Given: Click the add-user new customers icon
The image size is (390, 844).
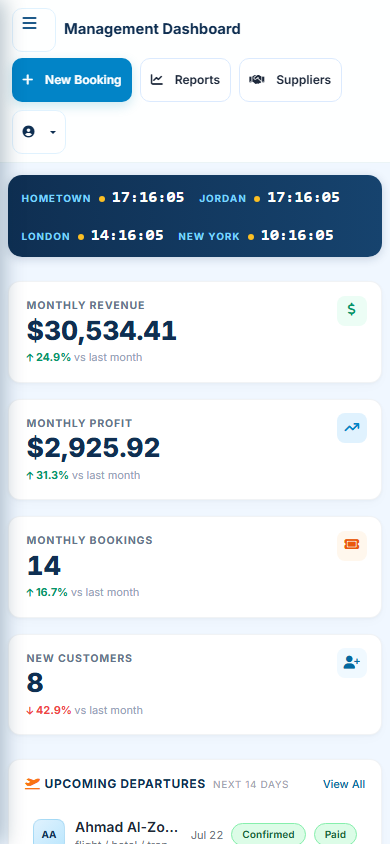Looking at the screenshot, I should point(352,663).
